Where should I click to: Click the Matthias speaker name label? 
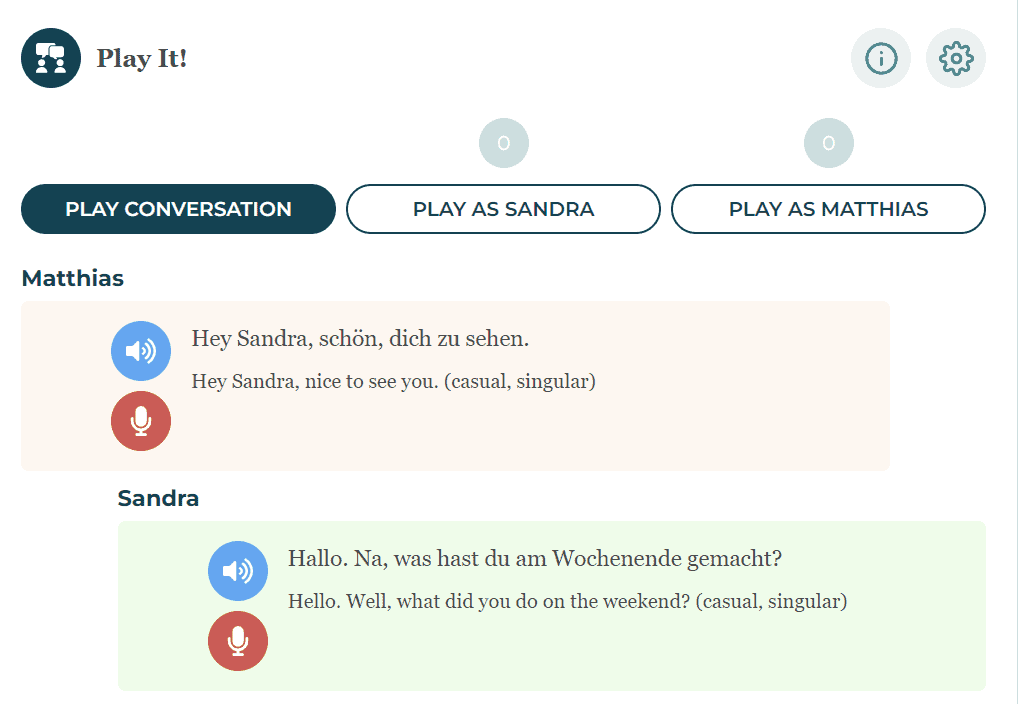[72, 278]
